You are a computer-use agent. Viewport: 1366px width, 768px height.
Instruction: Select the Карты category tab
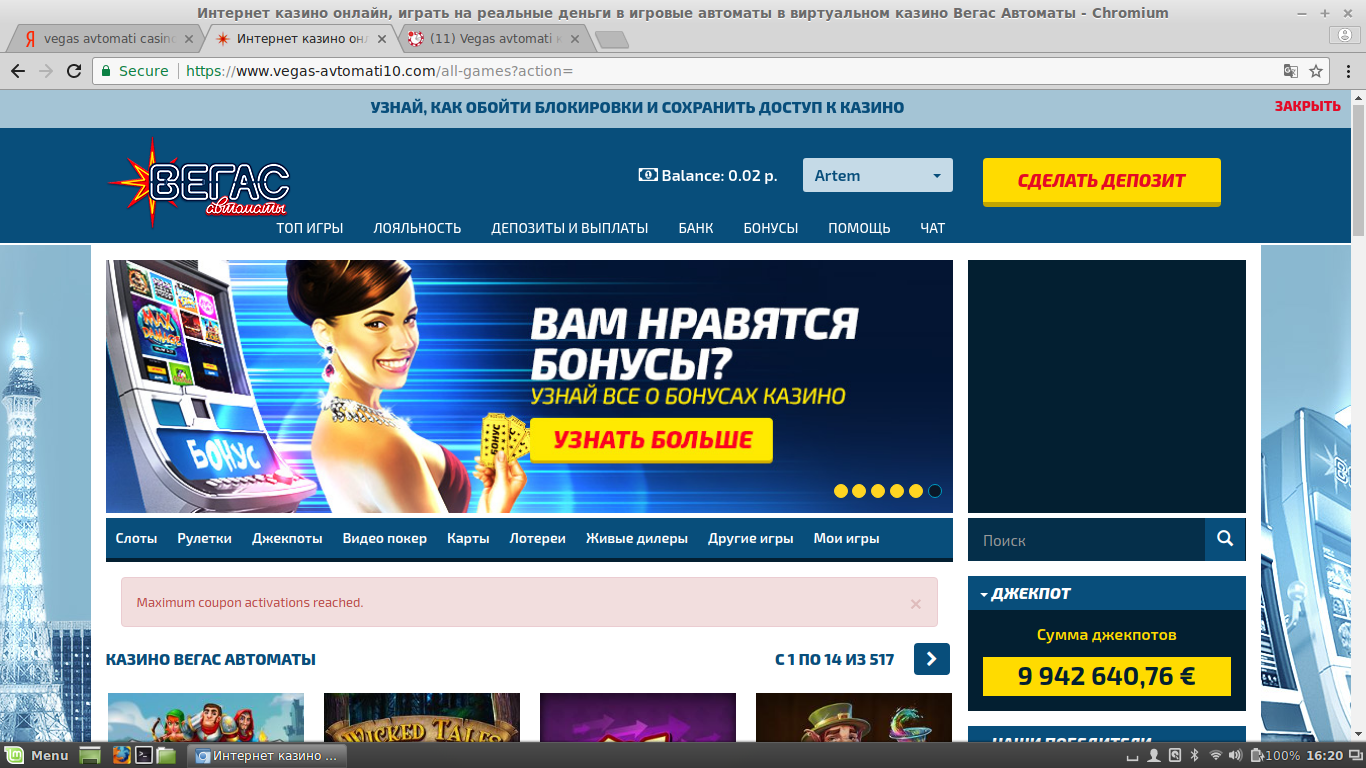click(x=468, y=538)
